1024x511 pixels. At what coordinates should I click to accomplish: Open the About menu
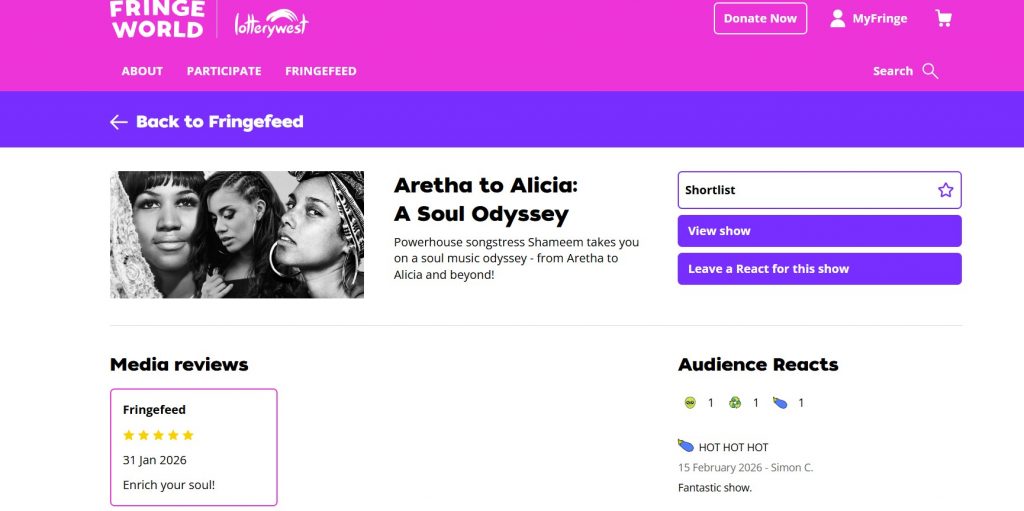click(x=142, y=71)
